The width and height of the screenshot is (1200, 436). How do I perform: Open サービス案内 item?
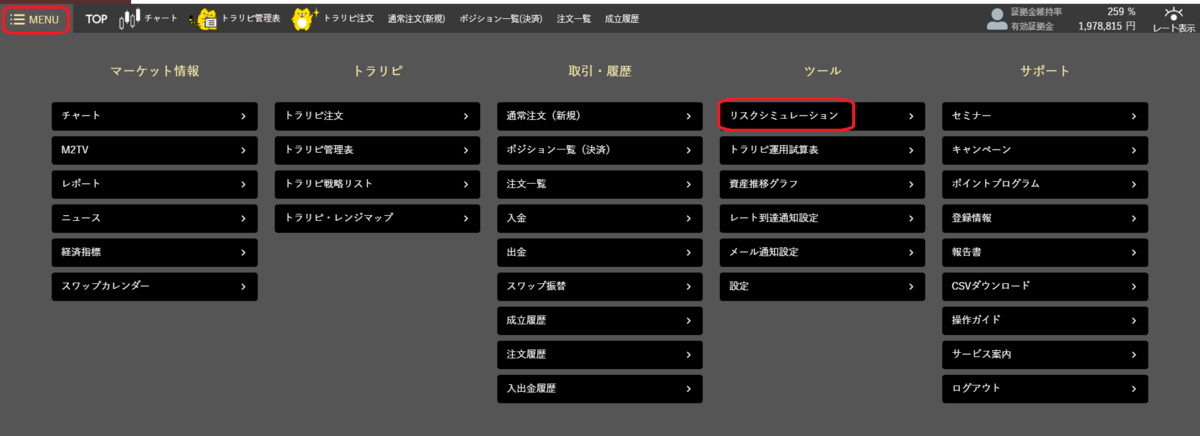click(1045, 354)
